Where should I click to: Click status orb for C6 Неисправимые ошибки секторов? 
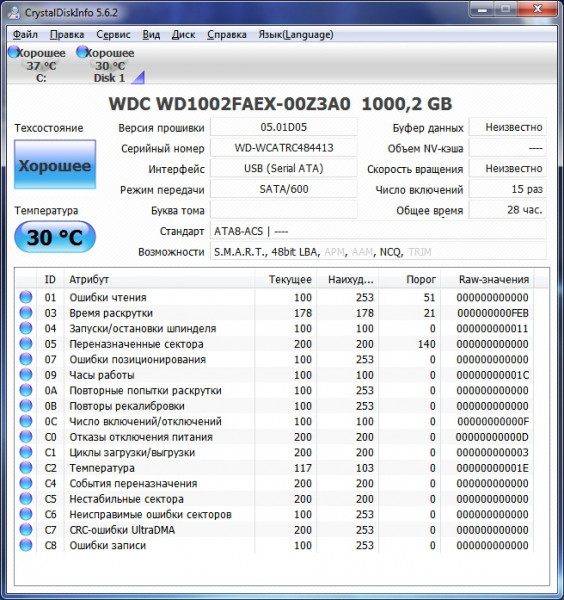pos(26,514)
